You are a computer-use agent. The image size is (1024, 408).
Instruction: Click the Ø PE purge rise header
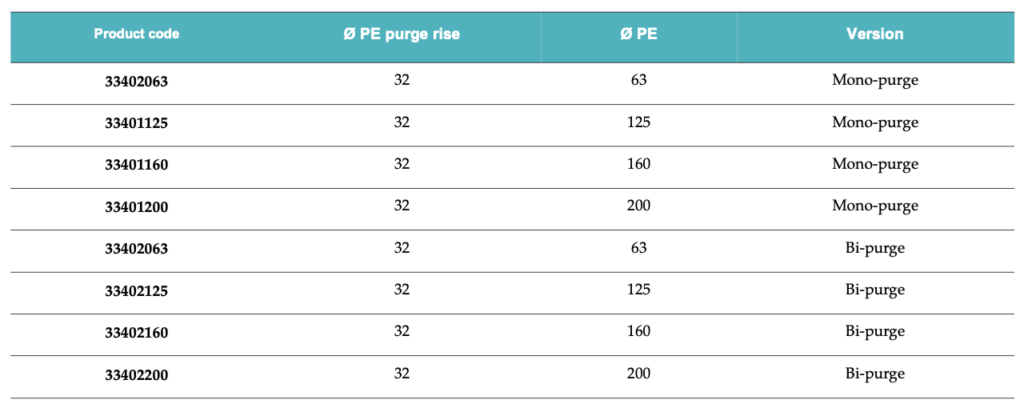tap(402, 35)
